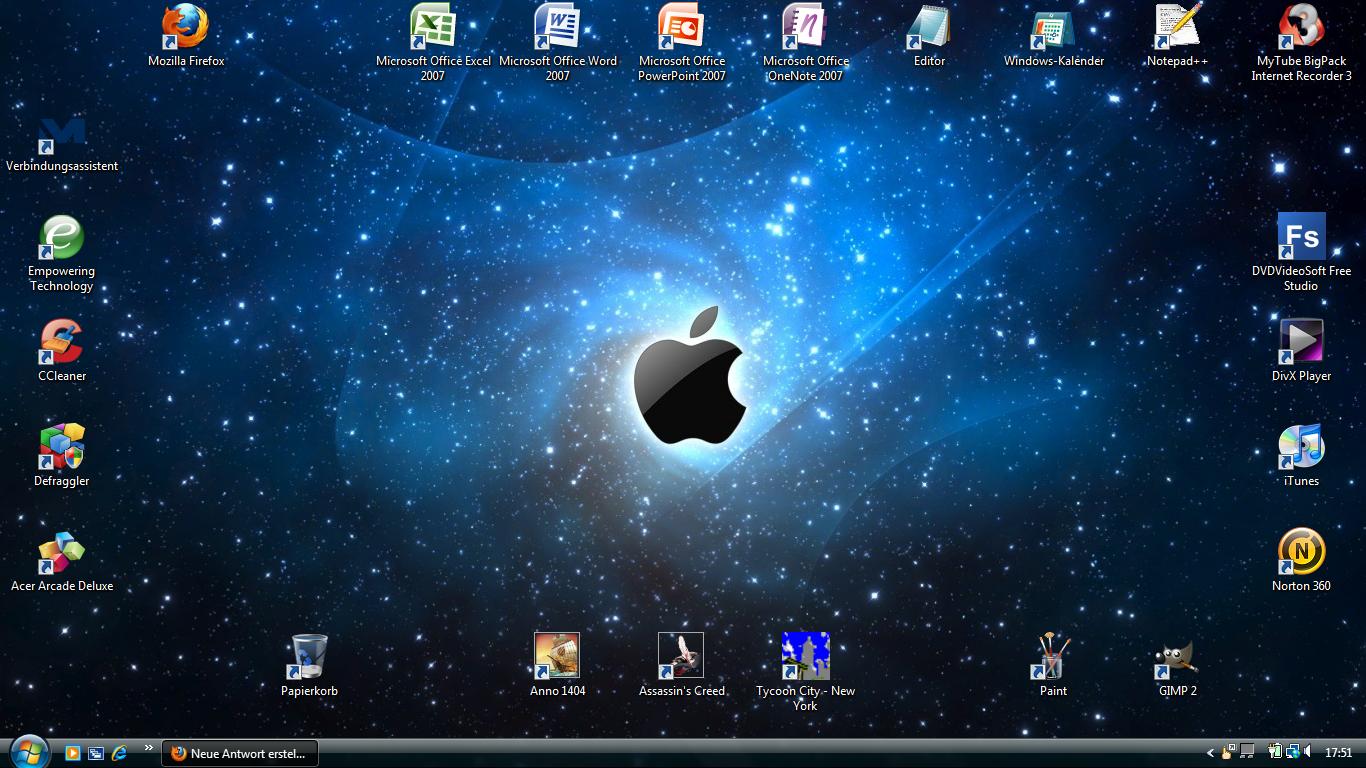Image resolution: width=1366 pixels, height=768 pixels.
Task: Click the Switch between windows Quick Launch icon
Action: point(96,753)
